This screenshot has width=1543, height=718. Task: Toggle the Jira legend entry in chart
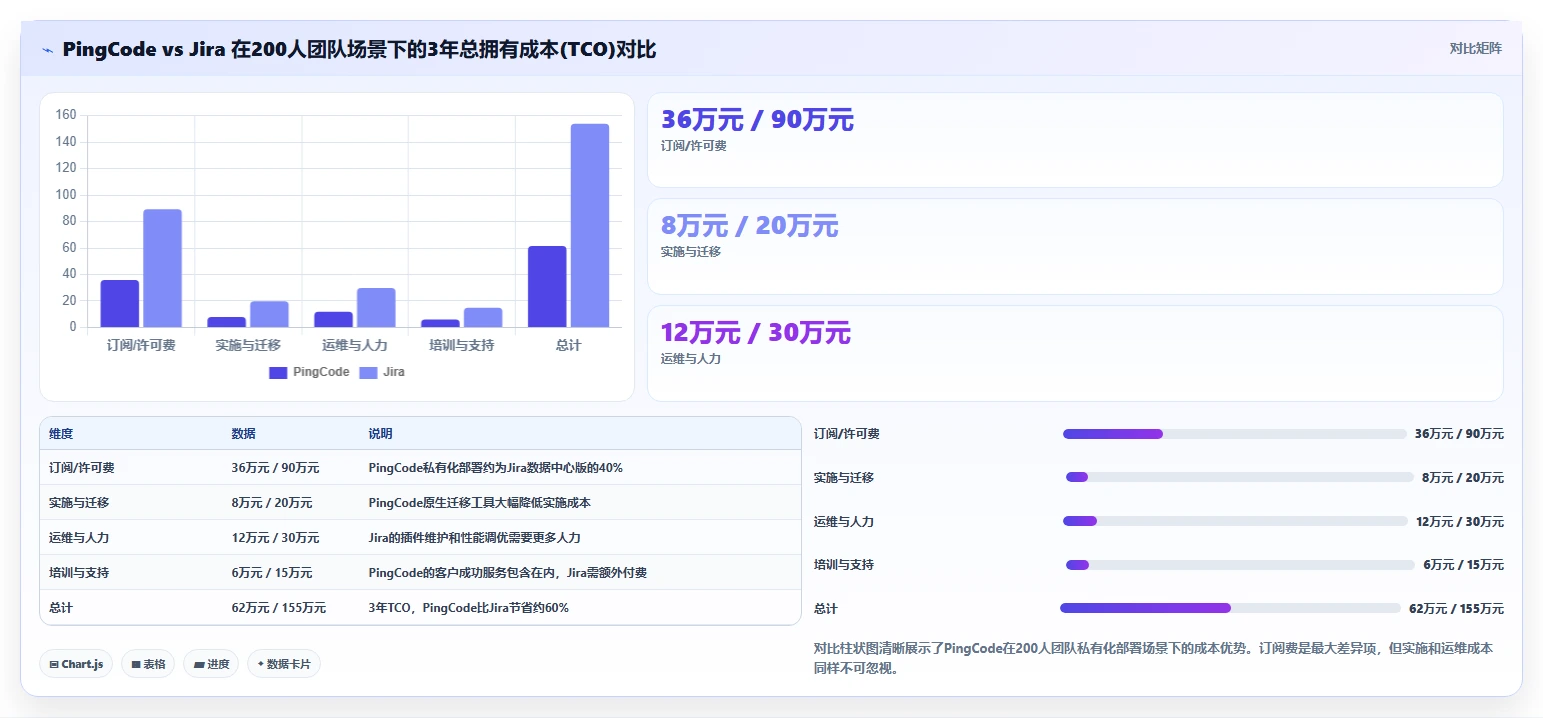point(382,372)
